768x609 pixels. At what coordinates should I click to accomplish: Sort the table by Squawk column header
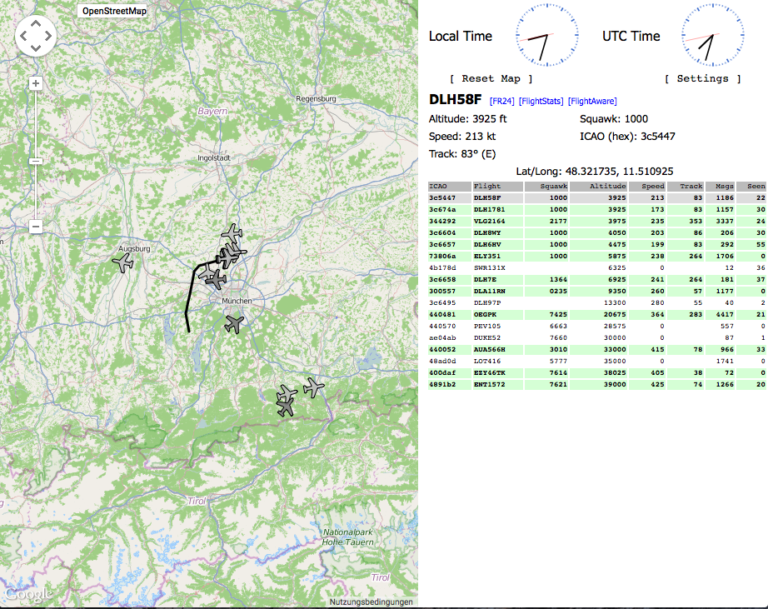[x=553, y=186]
